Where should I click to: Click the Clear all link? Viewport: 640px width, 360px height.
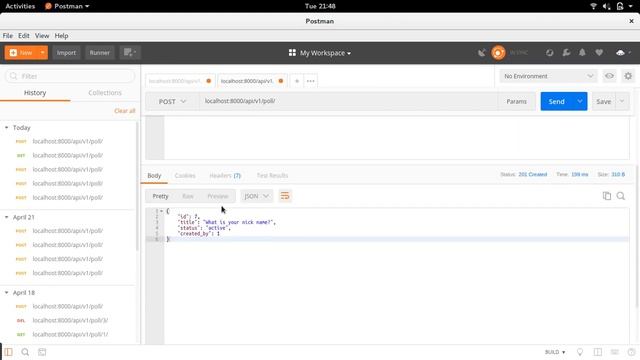coord(124,111)
